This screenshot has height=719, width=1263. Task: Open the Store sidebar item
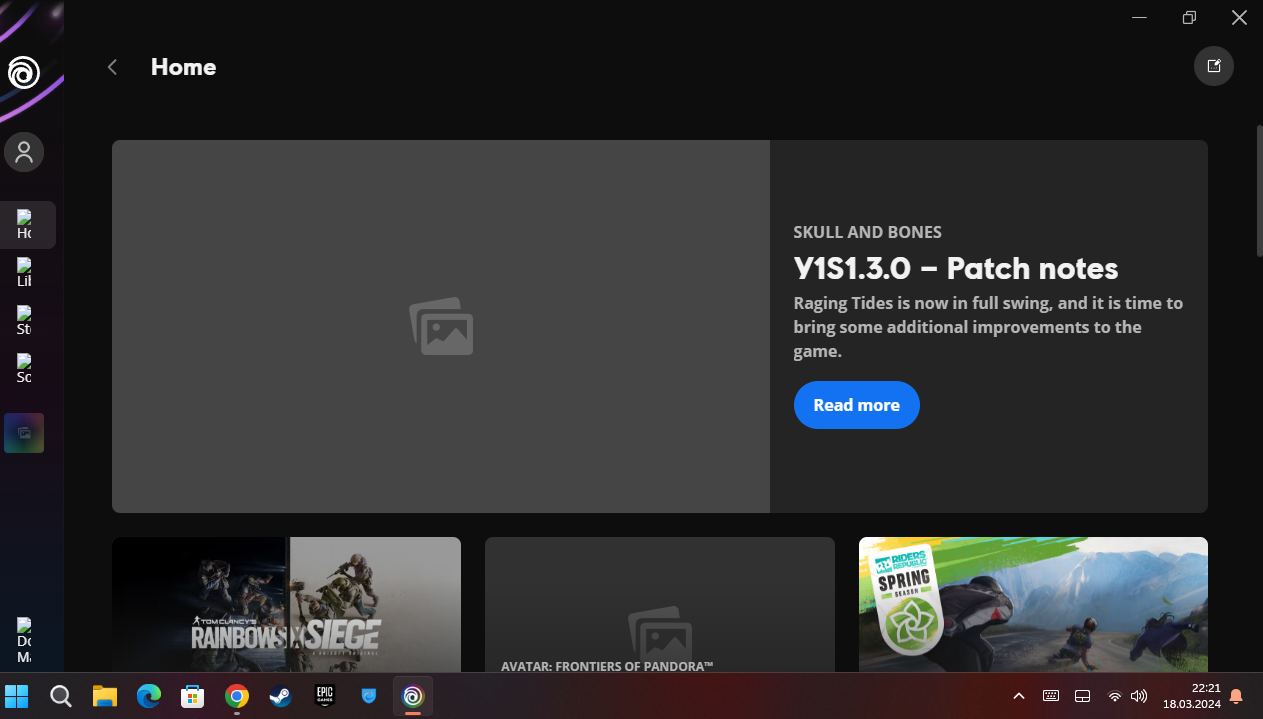point(24,321)
